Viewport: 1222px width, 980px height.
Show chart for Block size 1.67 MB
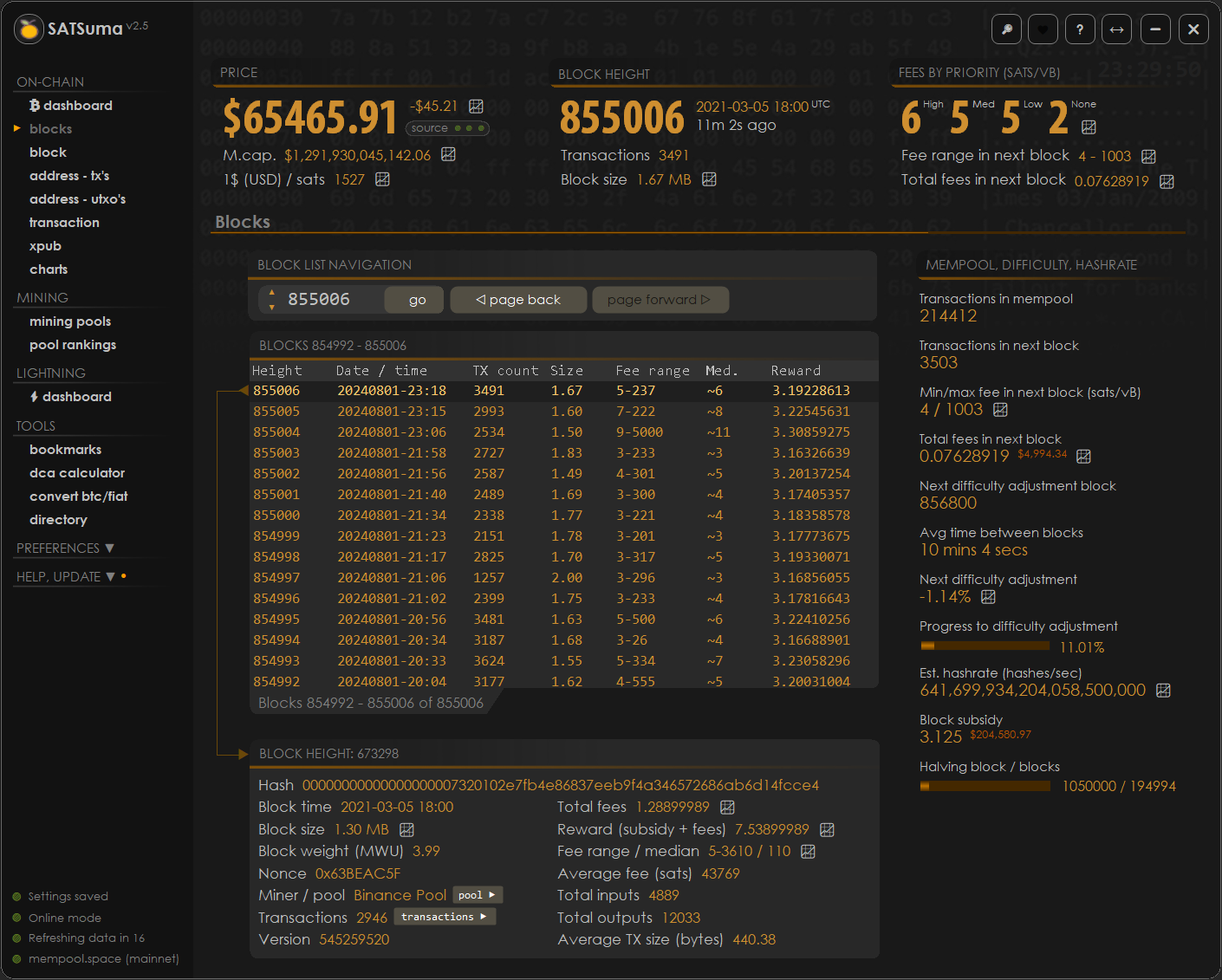tap(709, 179)
